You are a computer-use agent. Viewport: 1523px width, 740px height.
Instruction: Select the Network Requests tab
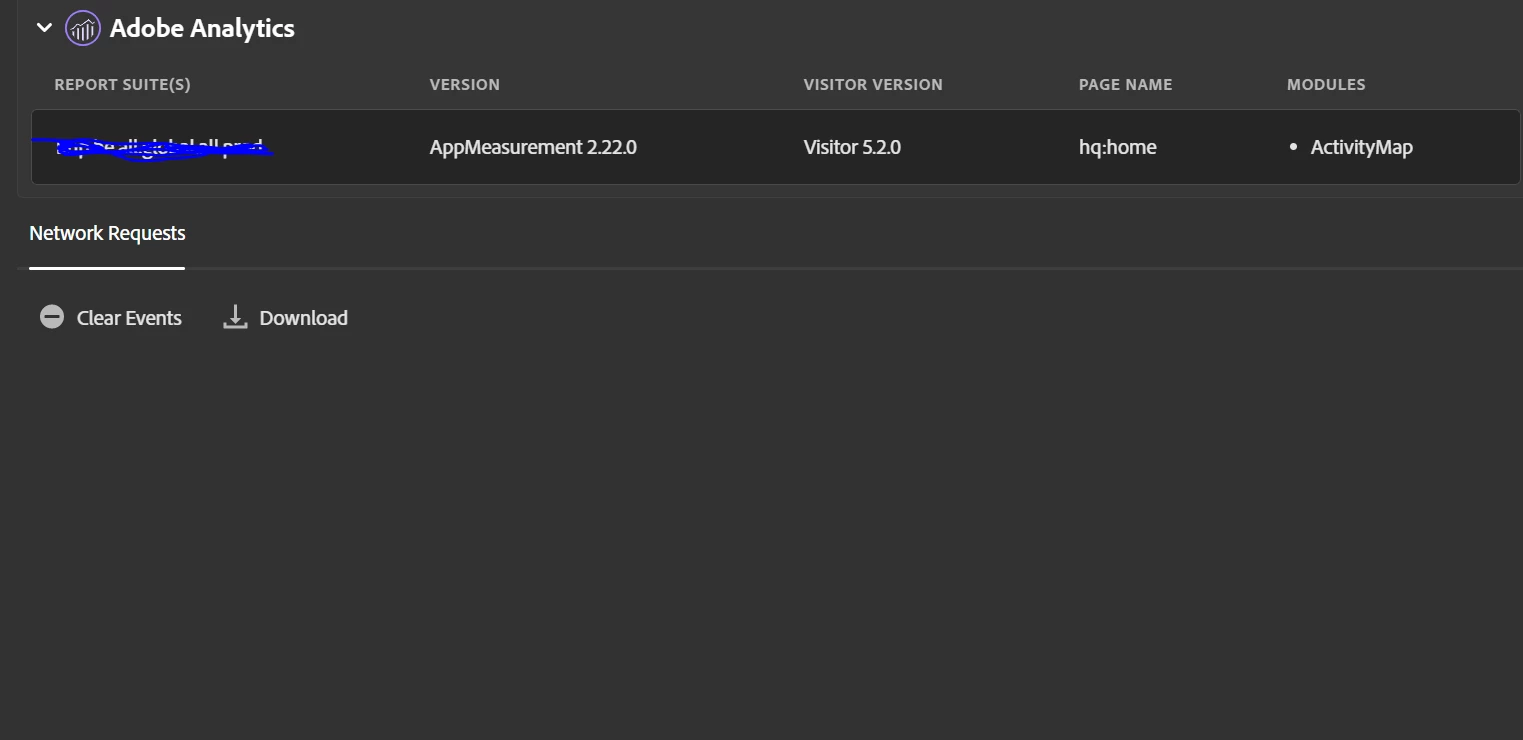[107, 233]
